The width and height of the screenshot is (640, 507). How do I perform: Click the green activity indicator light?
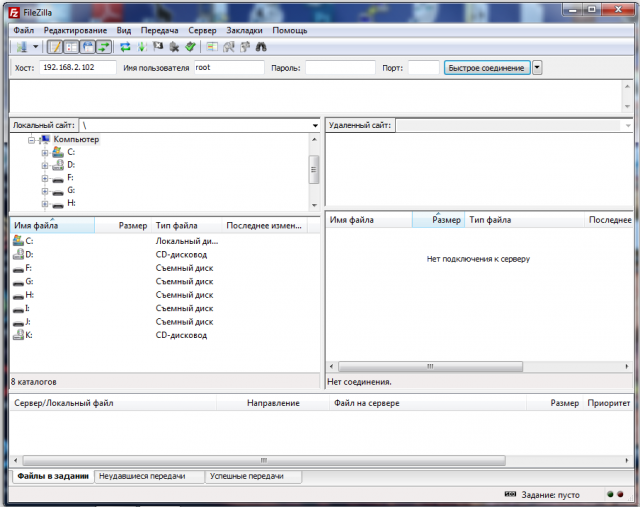611,494
